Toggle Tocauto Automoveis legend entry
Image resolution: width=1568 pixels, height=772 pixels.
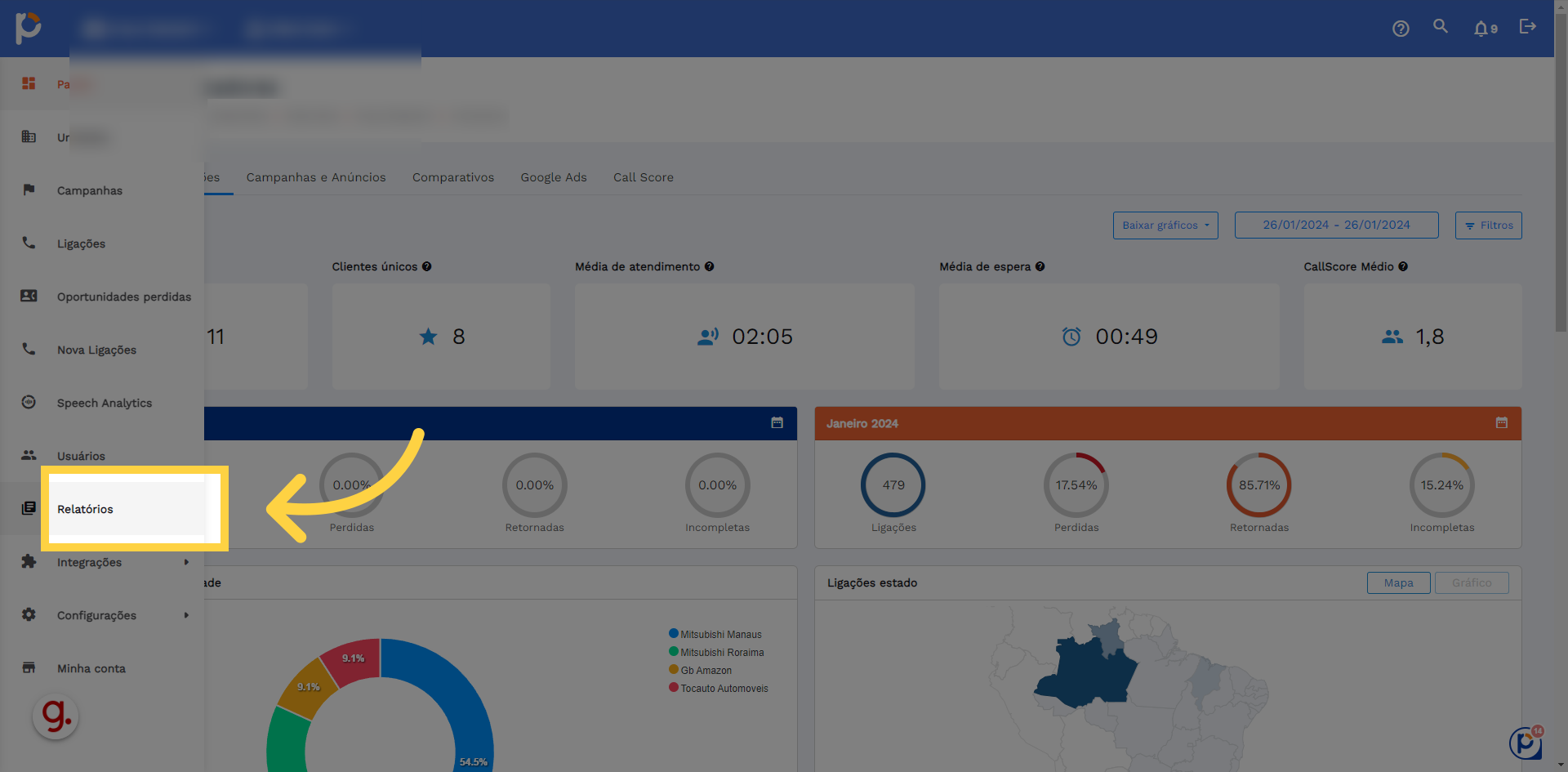pyautogui.click(x=719, y=688)
